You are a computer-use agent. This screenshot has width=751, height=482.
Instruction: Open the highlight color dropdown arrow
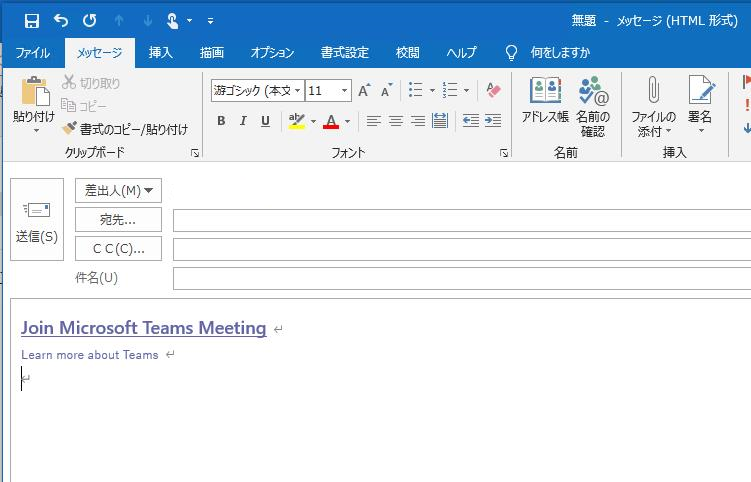coord(313,121)
